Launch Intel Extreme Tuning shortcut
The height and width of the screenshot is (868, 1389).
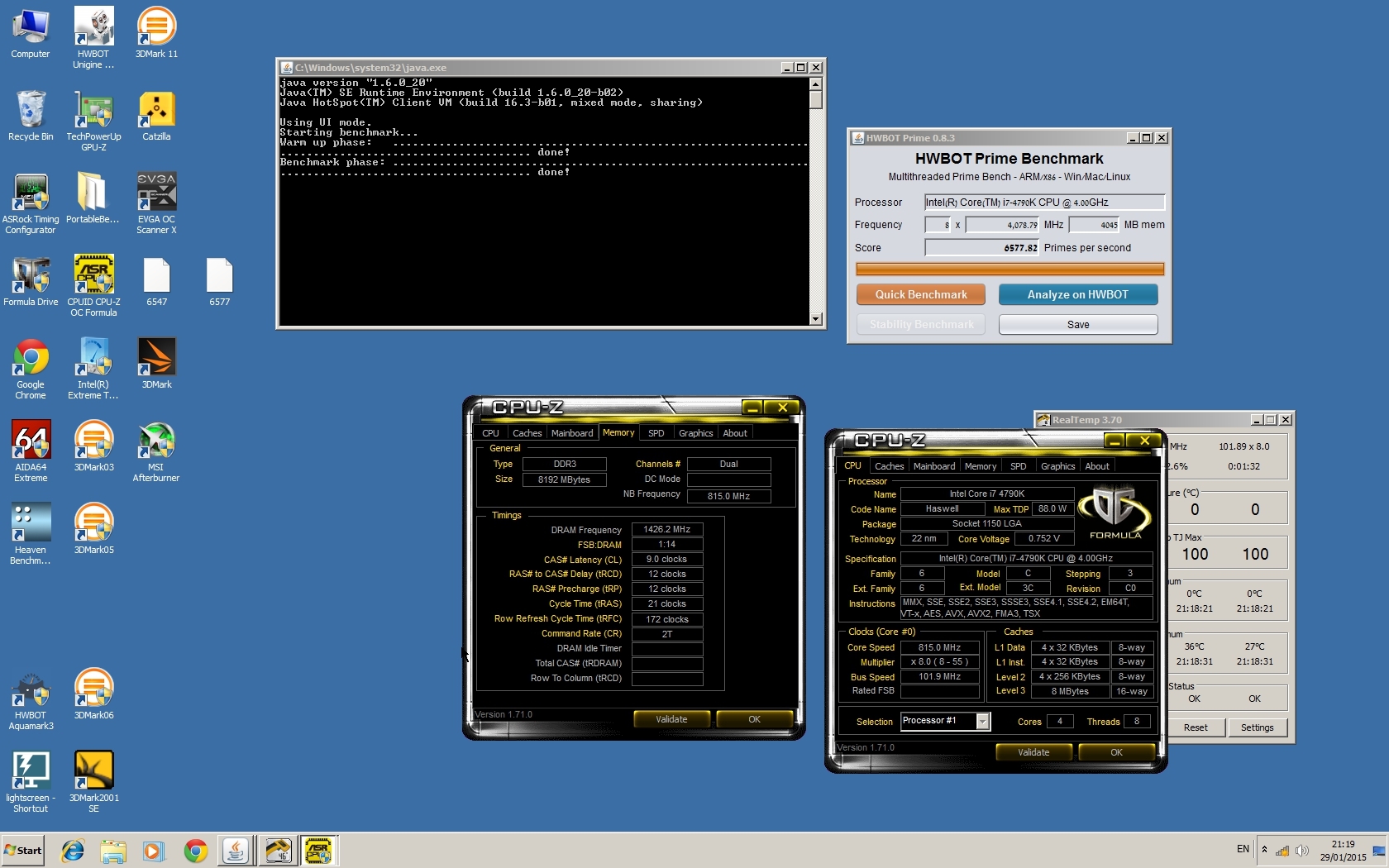point(93,370)
